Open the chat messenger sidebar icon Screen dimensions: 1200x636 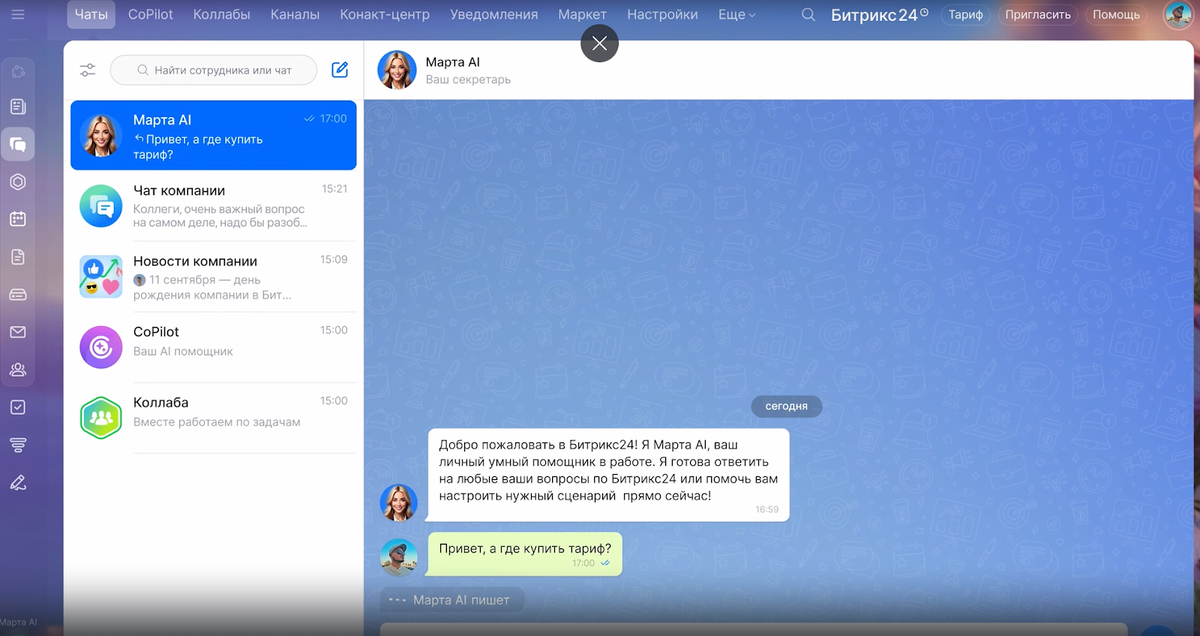click(18, 144)
